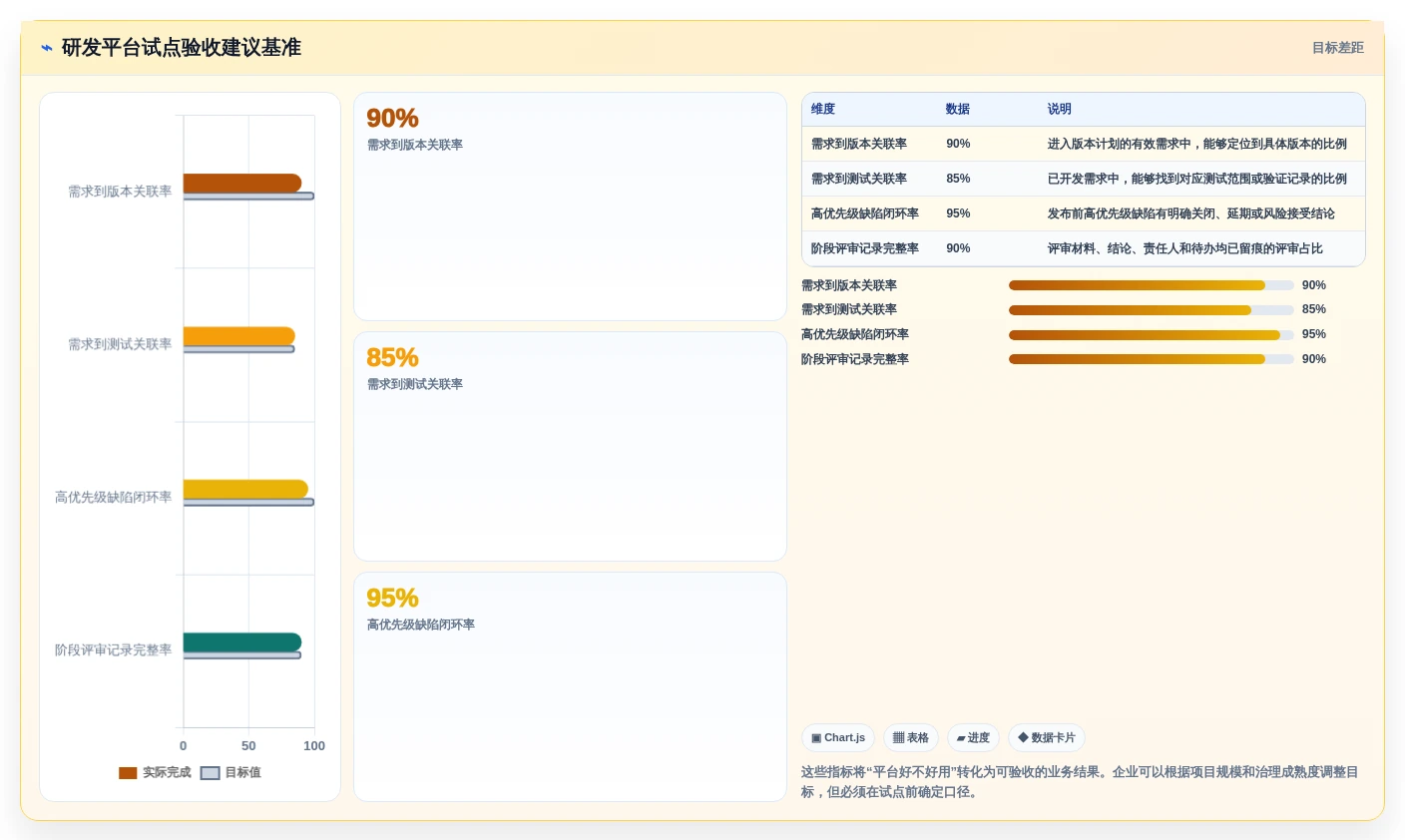
Task: Click the orange 需求到测试关联率 actual bar in chart
Action: click(x=239, y=336)
